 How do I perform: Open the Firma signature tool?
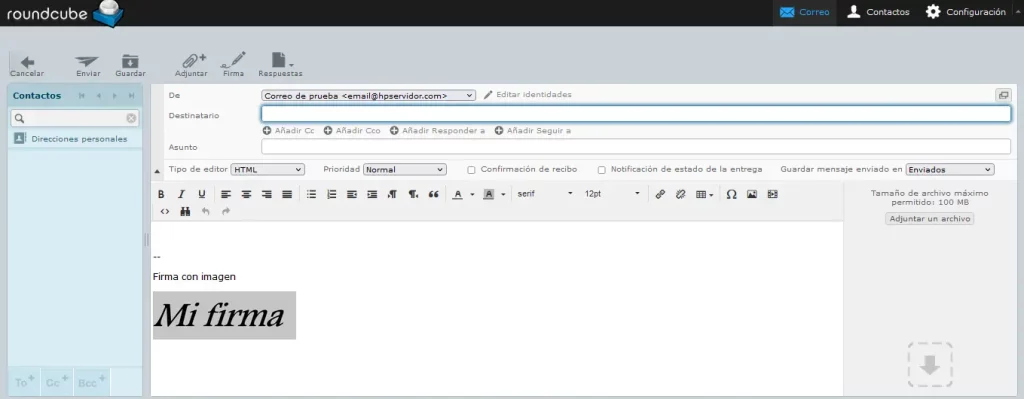233,65
